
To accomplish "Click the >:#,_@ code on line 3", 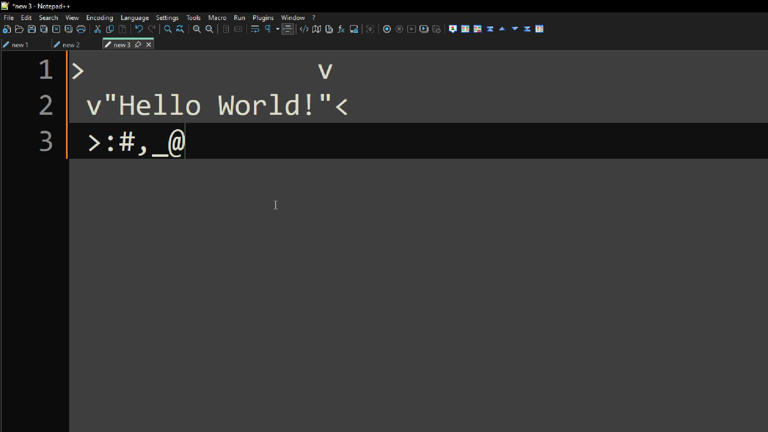I will 136,143.
